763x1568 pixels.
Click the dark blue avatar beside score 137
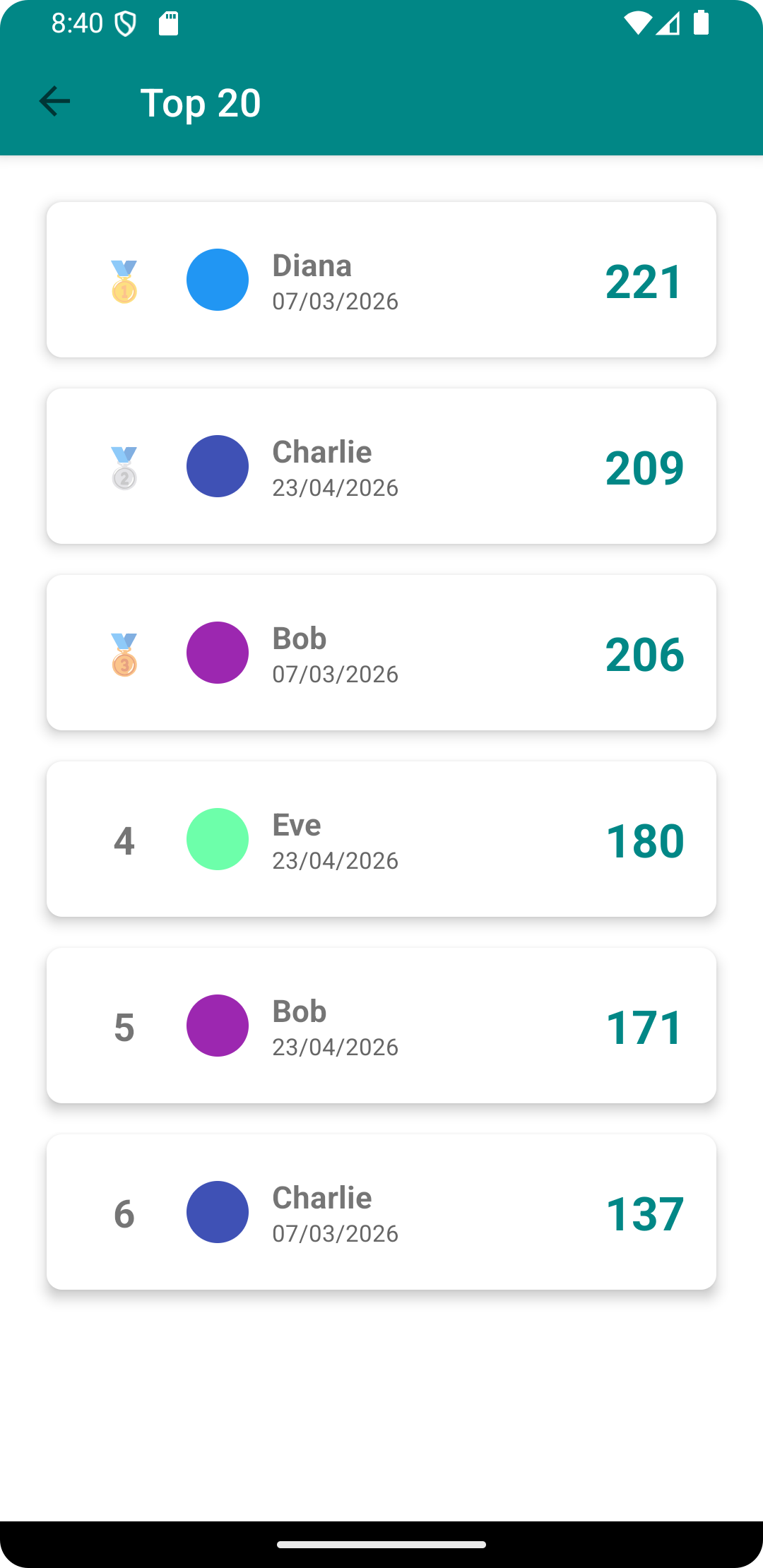(218, 1212)
